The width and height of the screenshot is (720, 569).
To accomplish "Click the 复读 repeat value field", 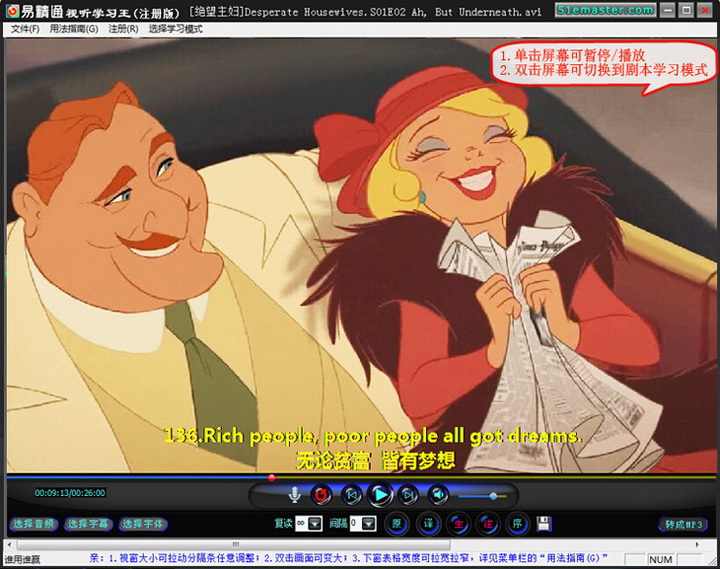I will click(302, 524).
